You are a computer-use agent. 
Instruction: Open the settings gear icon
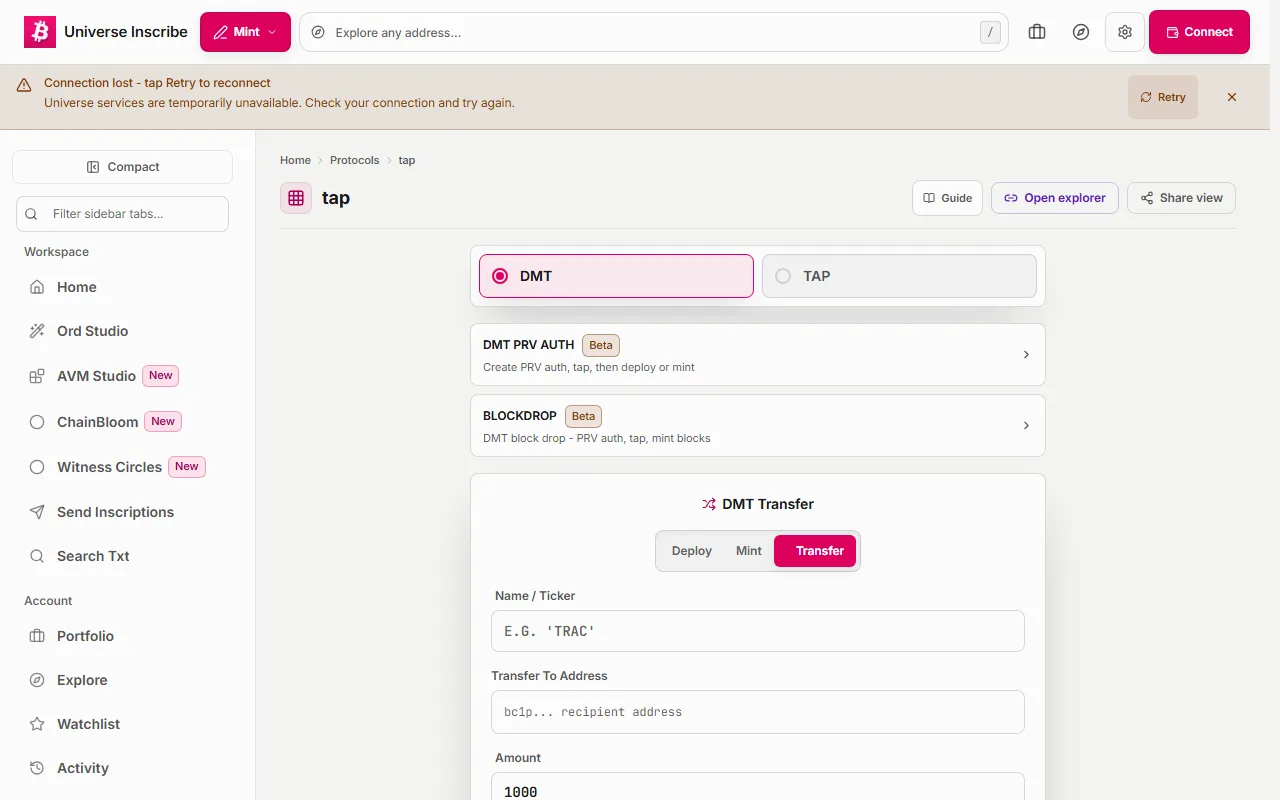tap(1125, 32)
